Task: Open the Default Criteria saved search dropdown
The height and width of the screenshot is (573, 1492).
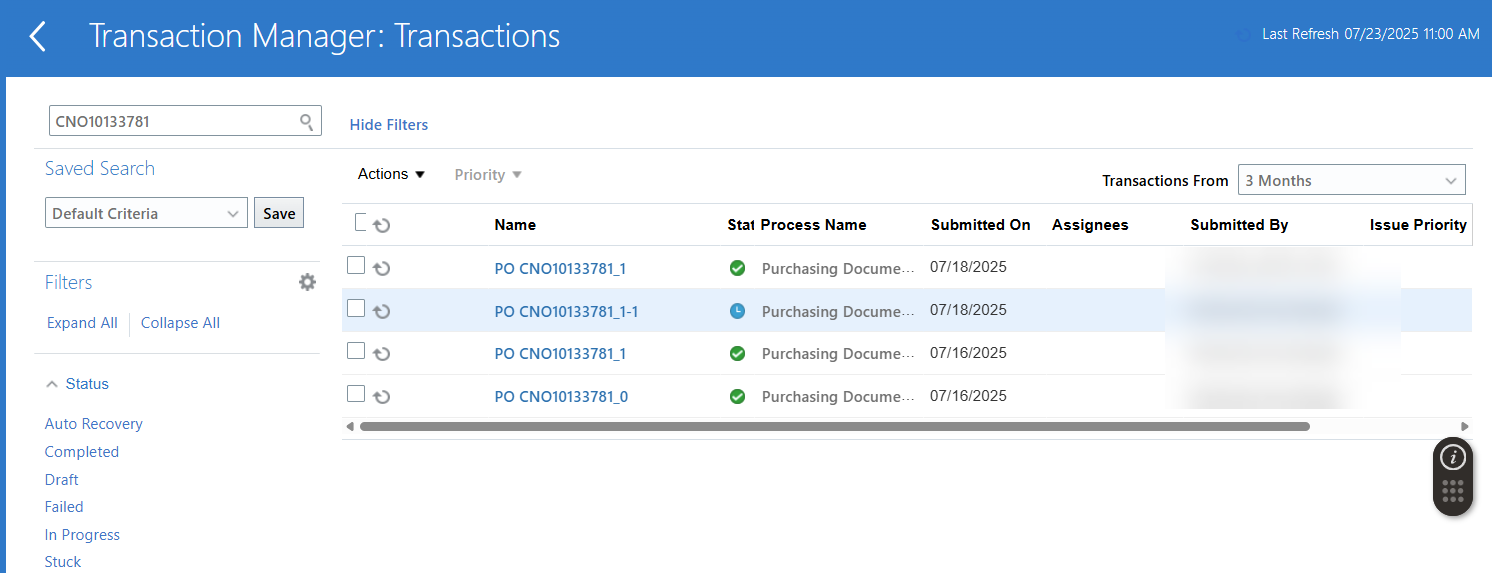Action: 146,213
